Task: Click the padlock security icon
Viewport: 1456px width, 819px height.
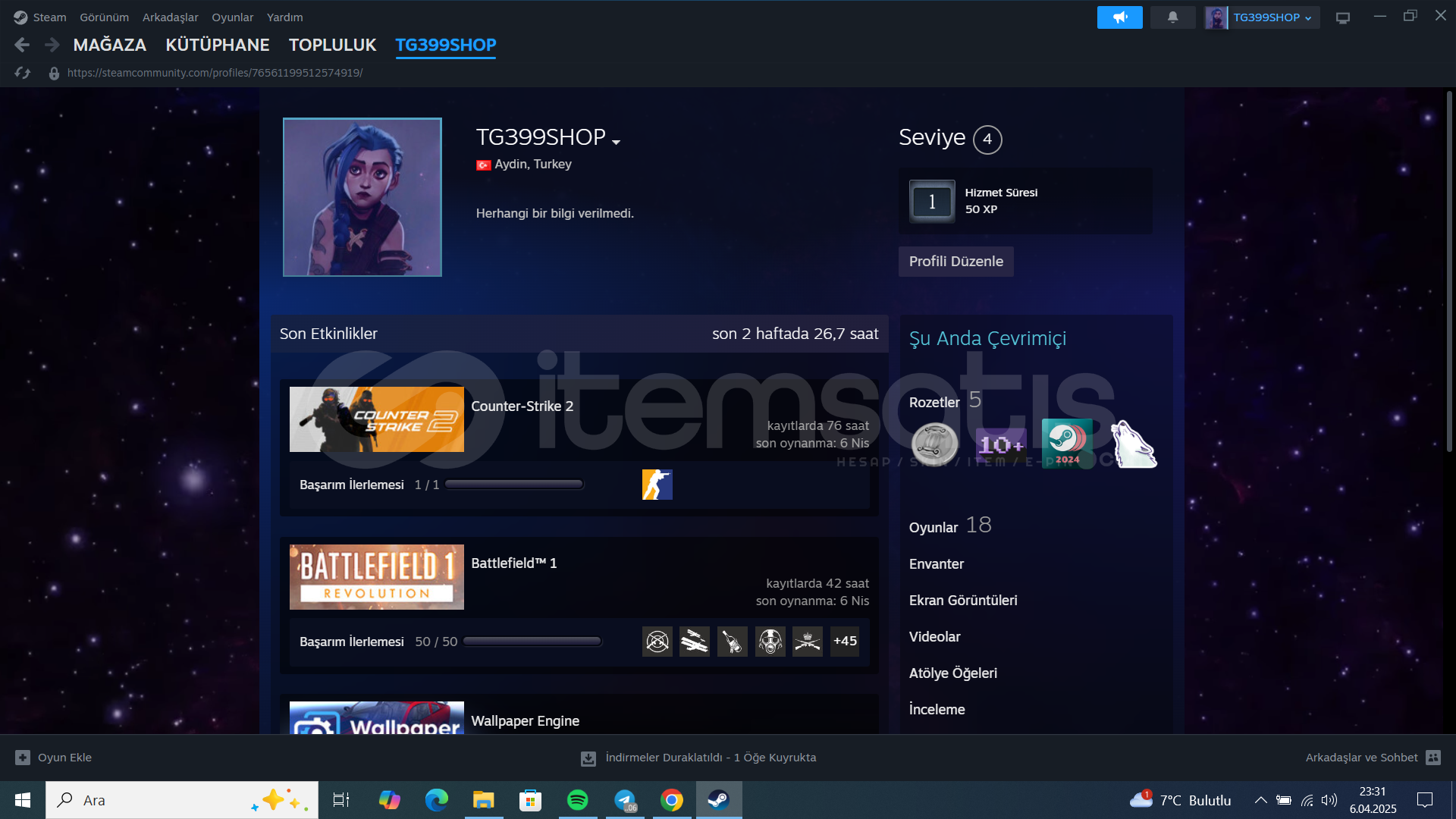Action: point(54,73)
